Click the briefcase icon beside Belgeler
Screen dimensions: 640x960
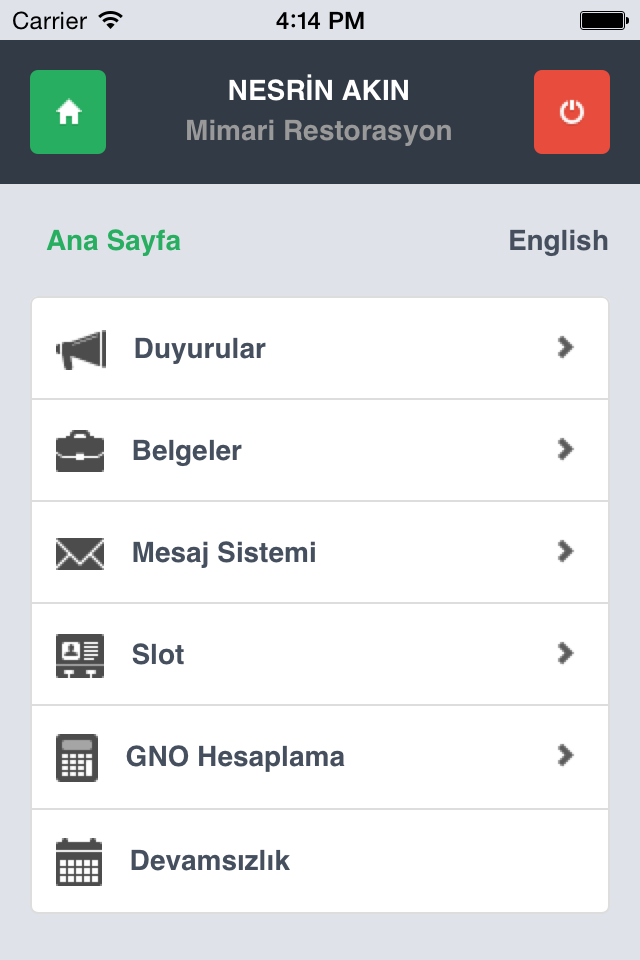coord(80,451)
